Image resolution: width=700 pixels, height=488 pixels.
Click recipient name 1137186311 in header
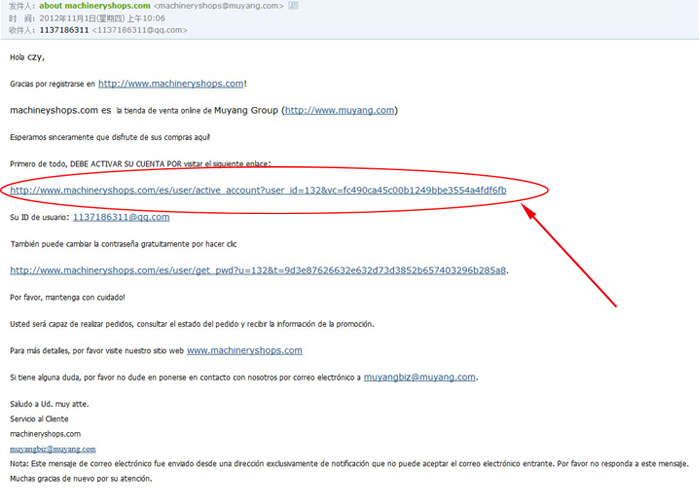[64, 30]
